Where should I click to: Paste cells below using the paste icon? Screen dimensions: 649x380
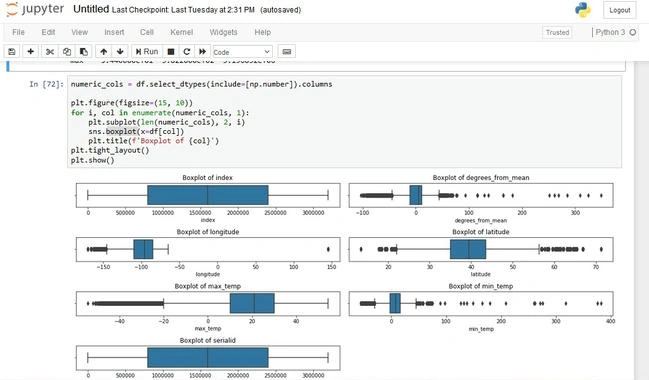click(84, 52)
